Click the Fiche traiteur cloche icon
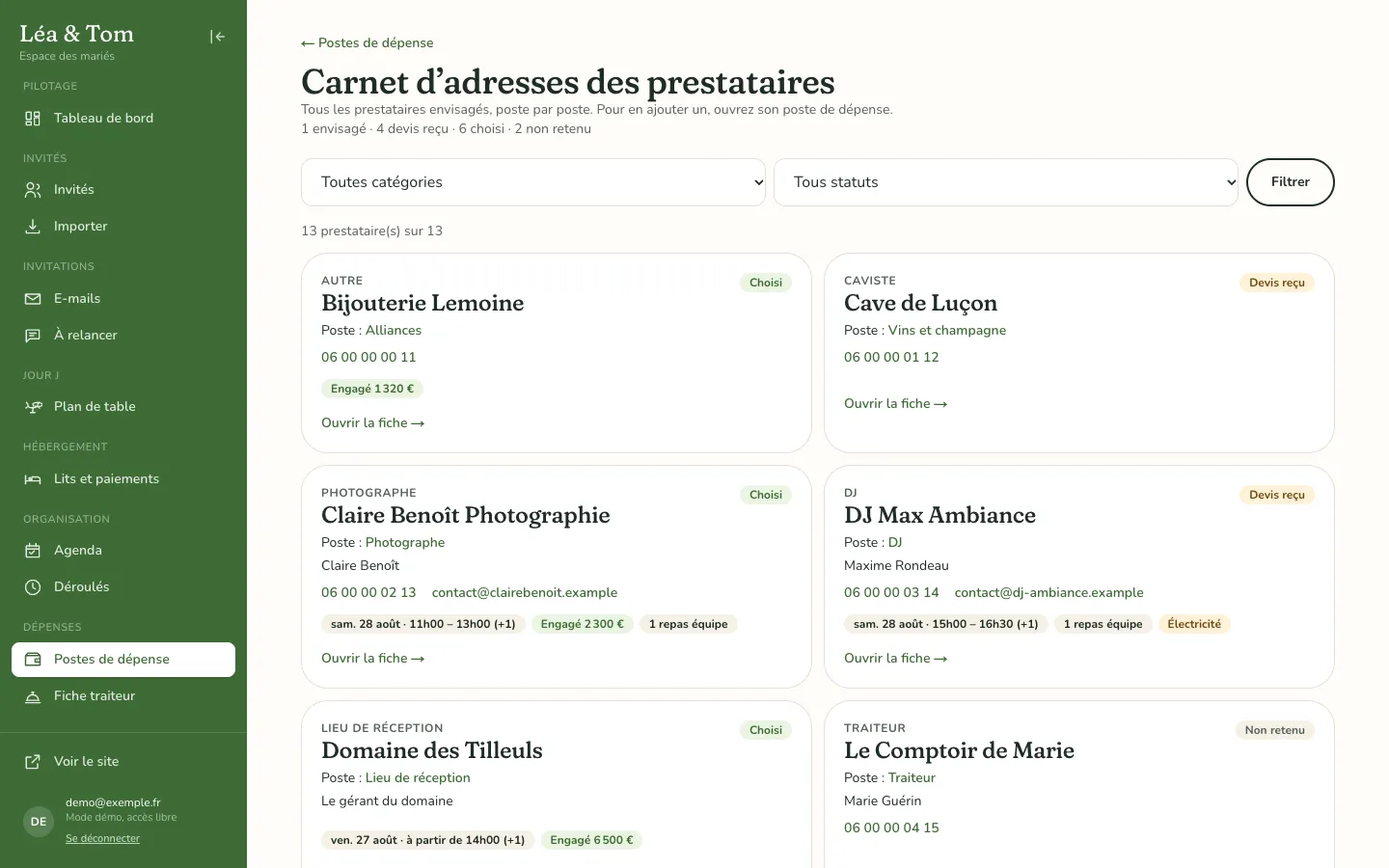1389x868 pixels. pos(33,696)
